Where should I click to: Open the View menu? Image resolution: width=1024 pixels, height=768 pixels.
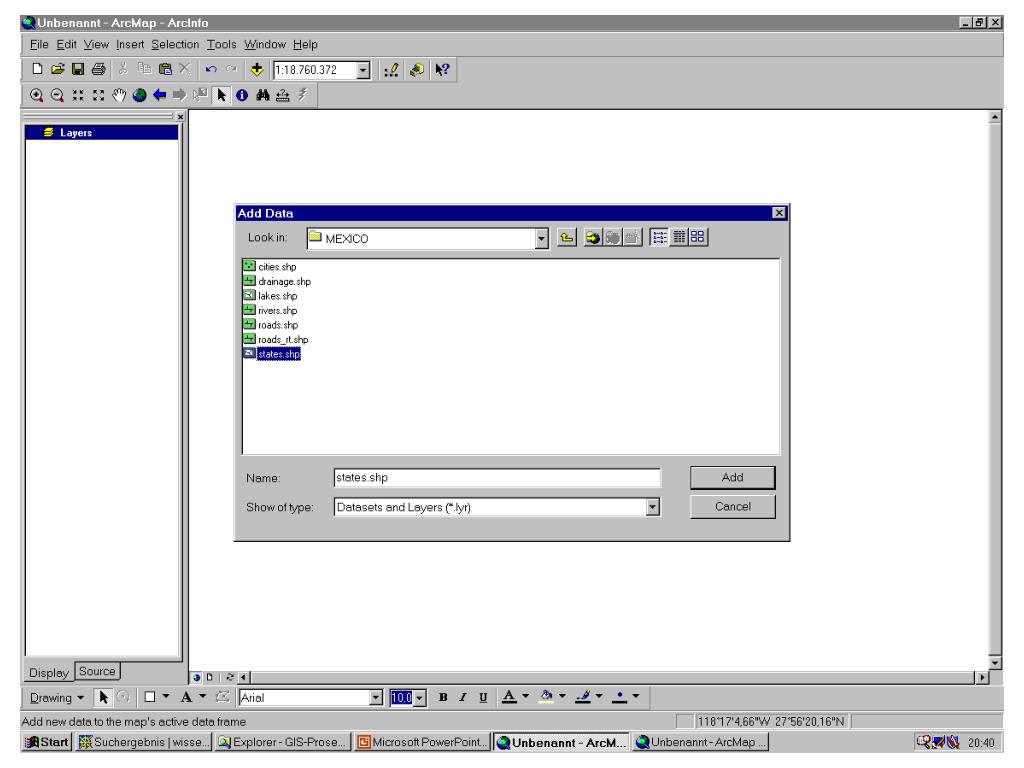(96, 44)
